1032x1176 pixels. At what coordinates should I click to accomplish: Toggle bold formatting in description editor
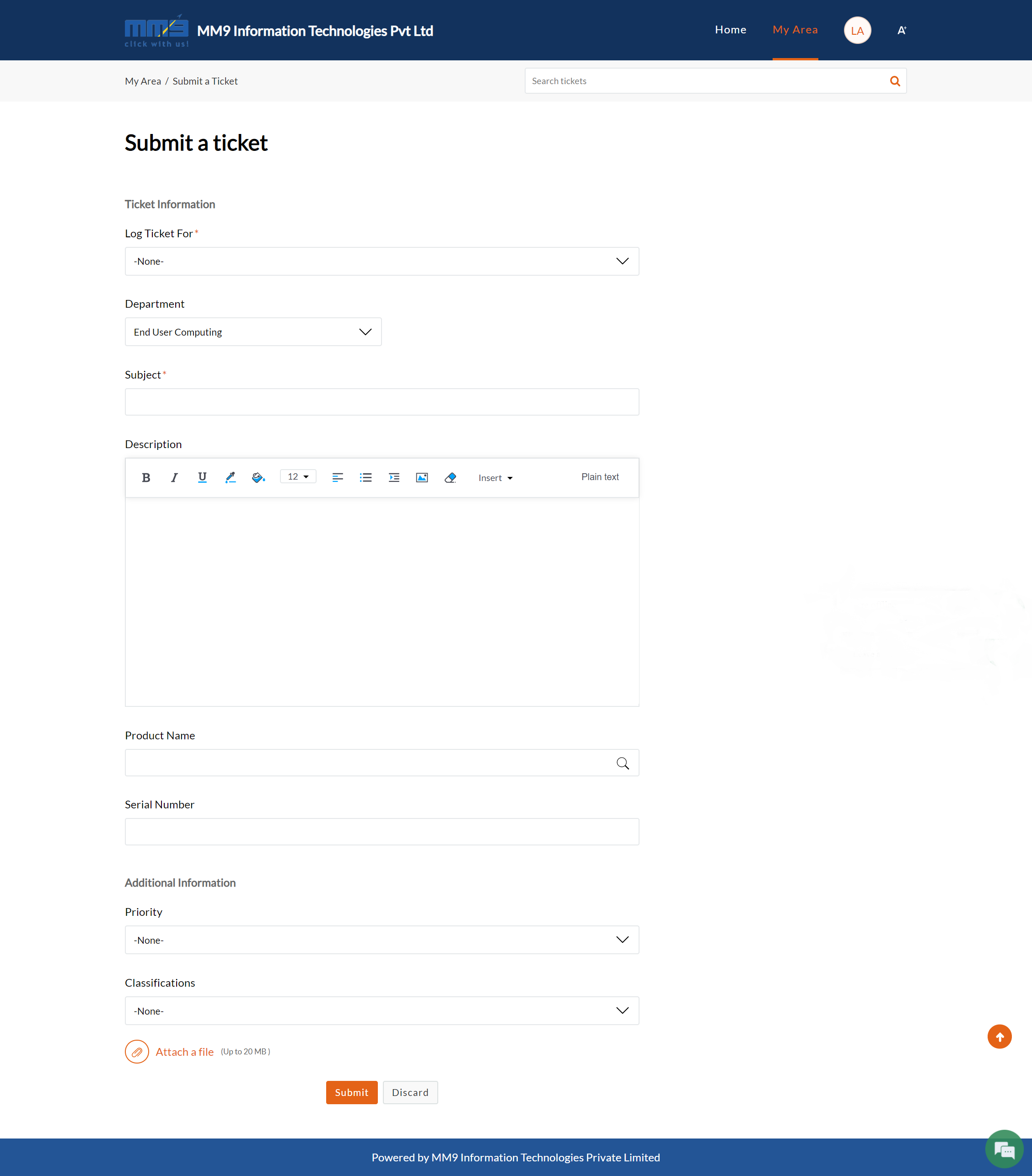click(x=146, y=477)
